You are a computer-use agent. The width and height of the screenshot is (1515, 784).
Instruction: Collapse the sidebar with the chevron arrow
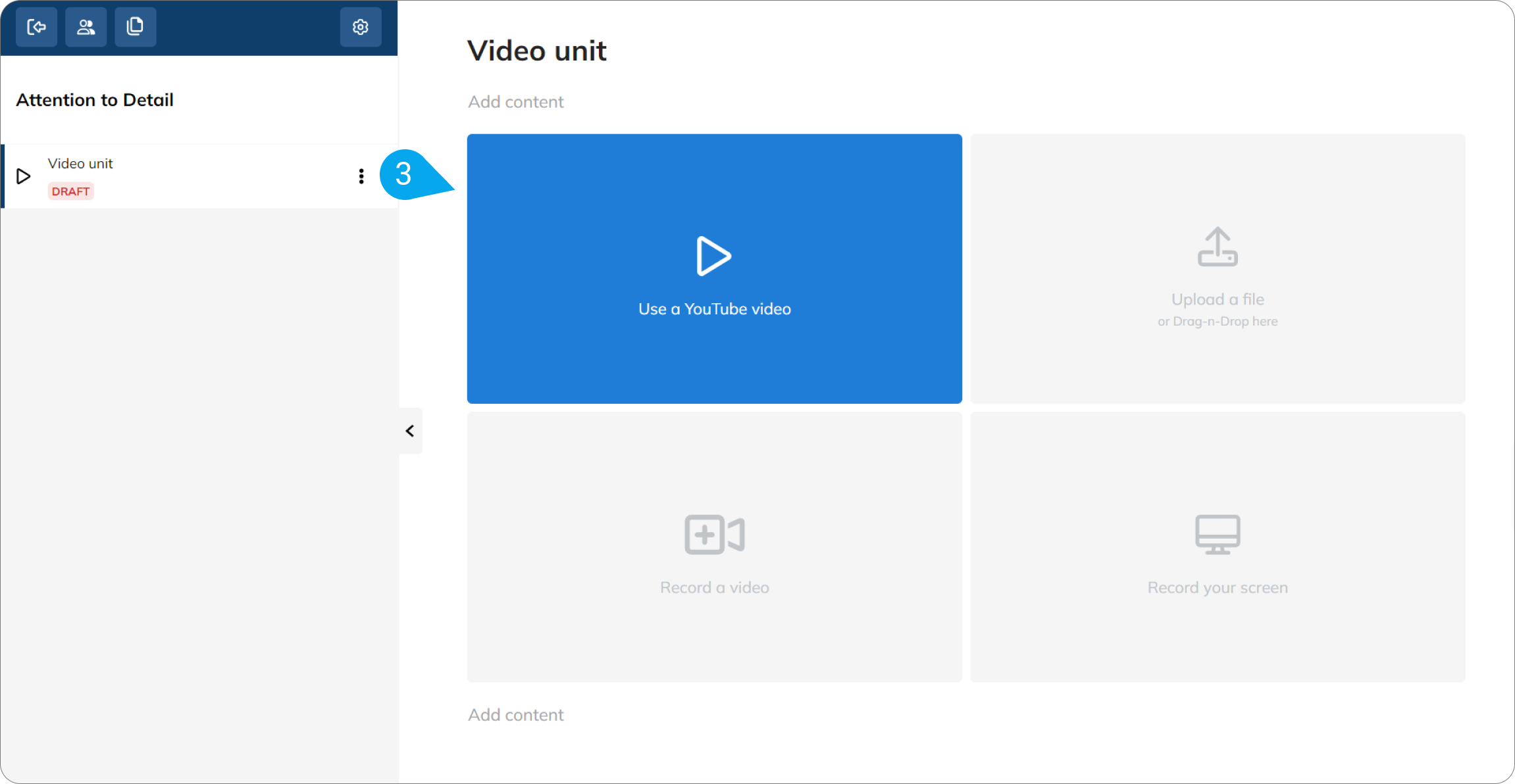[x=410, y=431]
